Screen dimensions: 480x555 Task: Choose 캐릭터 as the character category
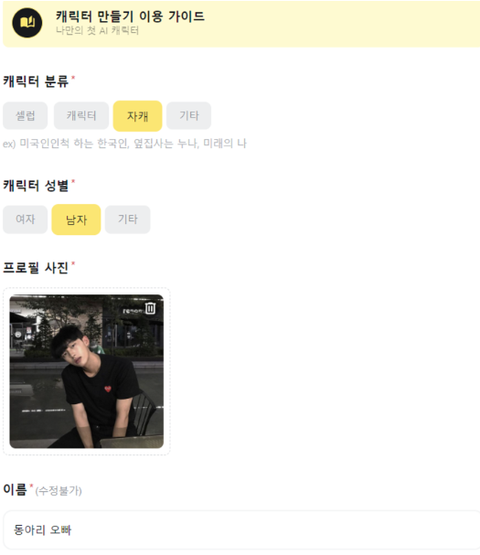point(81,116)
